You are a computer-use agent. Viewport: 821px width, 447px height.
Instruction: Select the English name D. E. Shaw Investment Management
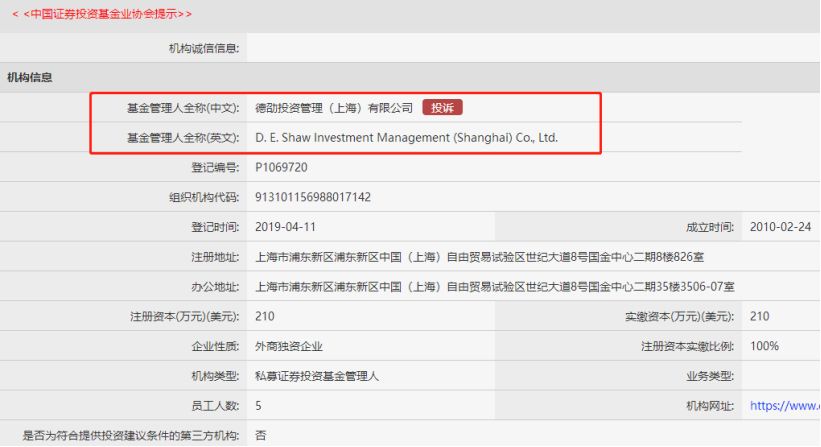pyautogui.click(x=406, y=138)
